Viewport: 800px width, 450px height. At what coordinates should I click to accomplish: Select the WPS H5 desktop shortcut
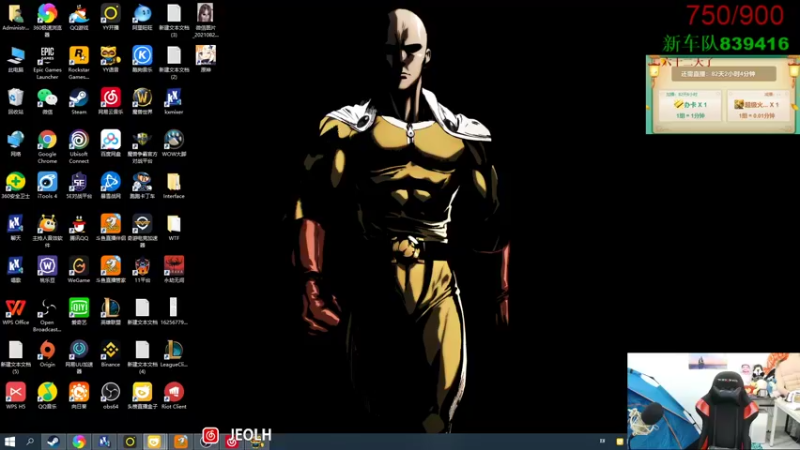pyautogui.click(x=15, y=396)
